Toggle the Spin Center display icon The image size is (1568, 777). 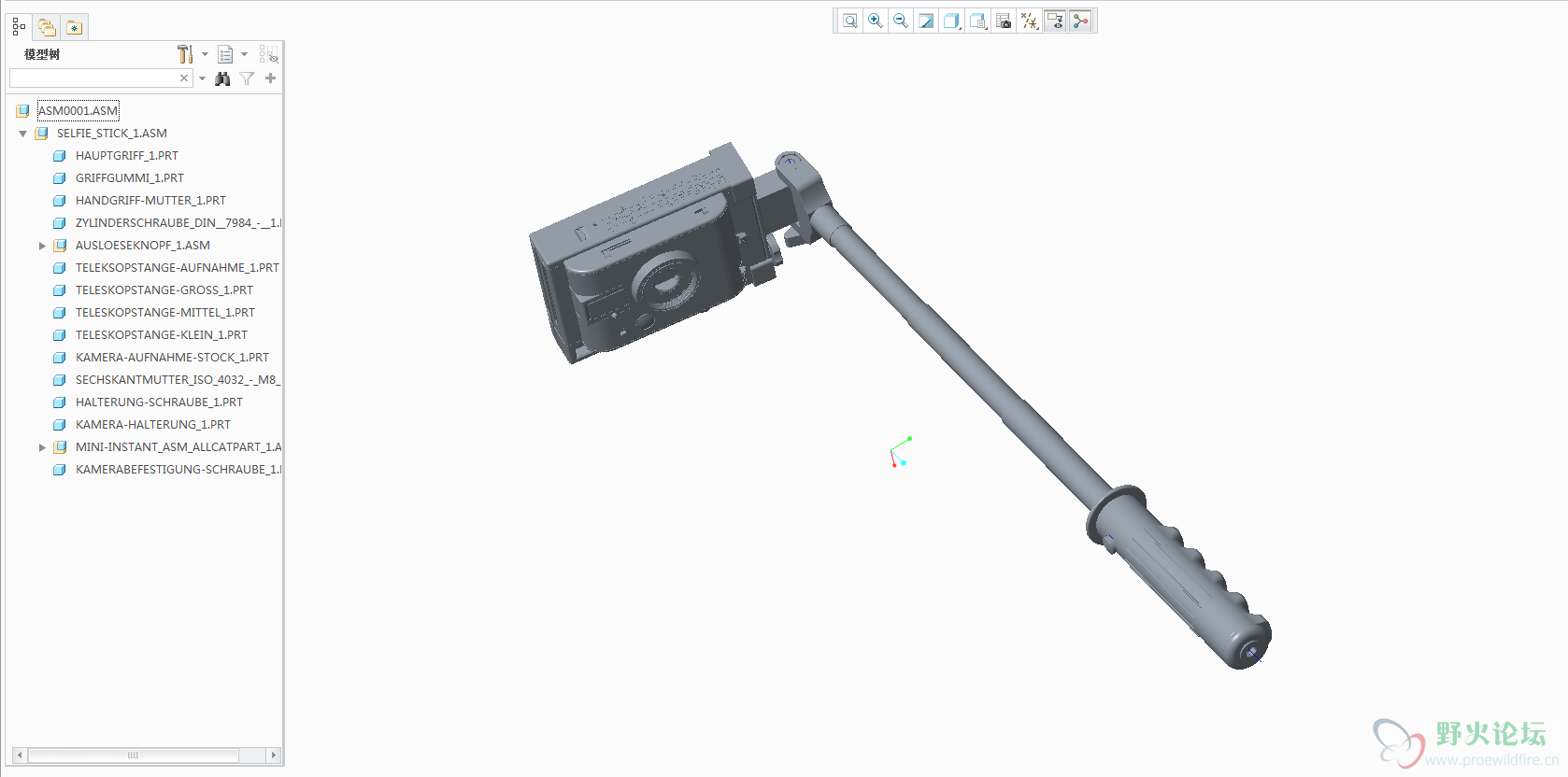(x=1080, y=21)
